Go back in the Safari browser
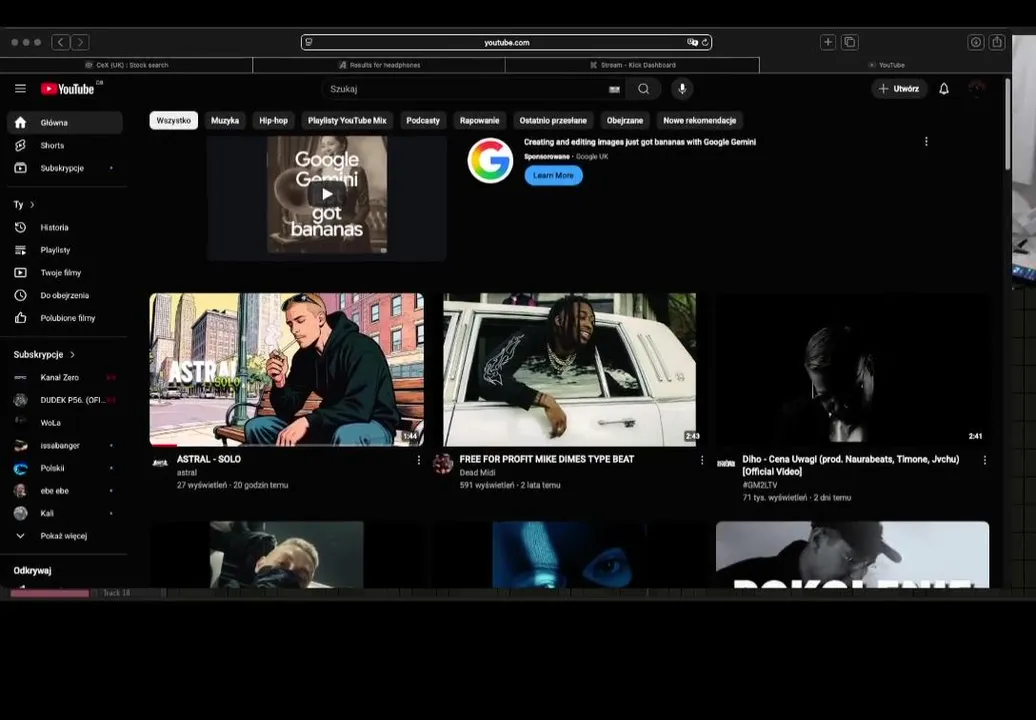This screenshot has height=720, width=1036. pyautogui.click(x=61, y=42)
